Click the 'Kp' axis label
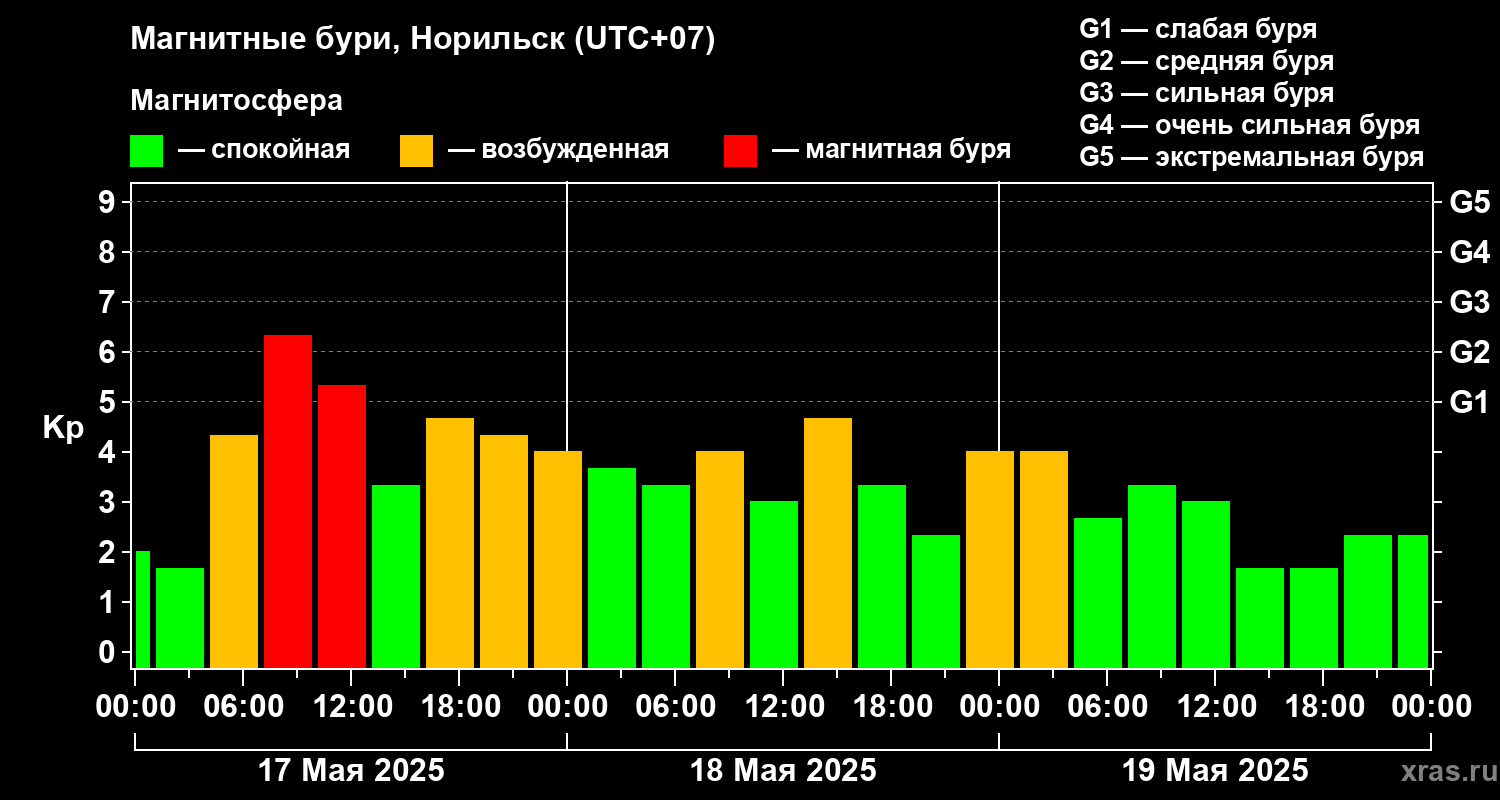 (64, 428)
